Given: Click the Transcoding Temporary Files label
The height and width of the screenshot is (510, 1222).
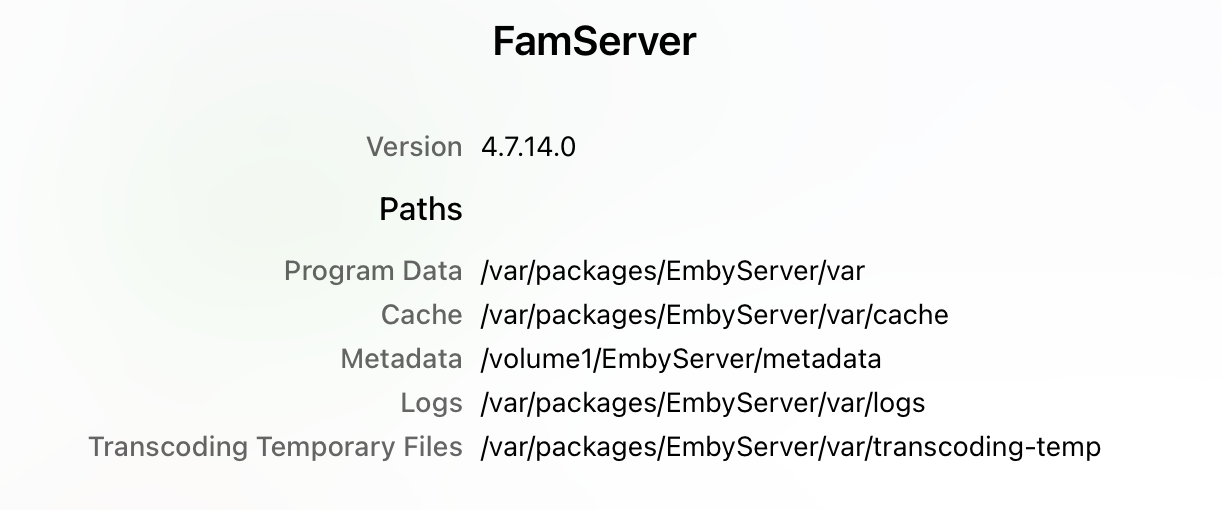Looking at the screenshot, I should 275,447.
